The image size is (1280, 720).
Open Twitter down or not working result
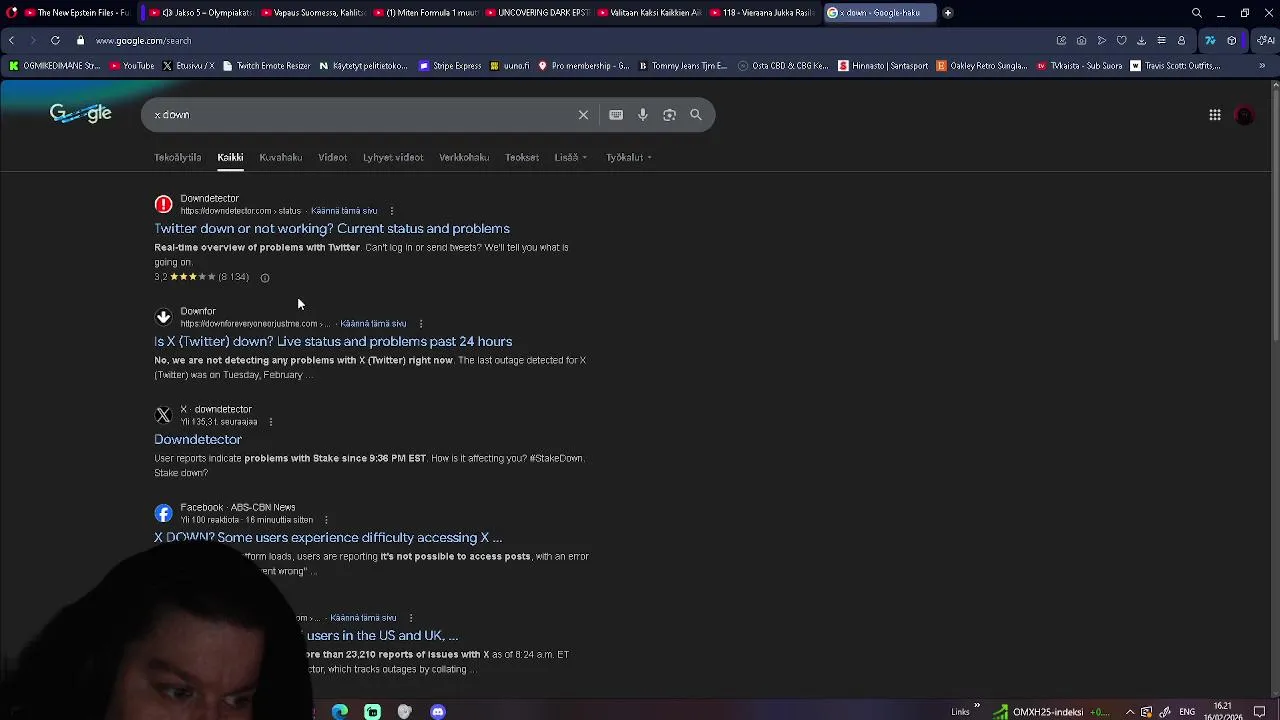(332, 229)
